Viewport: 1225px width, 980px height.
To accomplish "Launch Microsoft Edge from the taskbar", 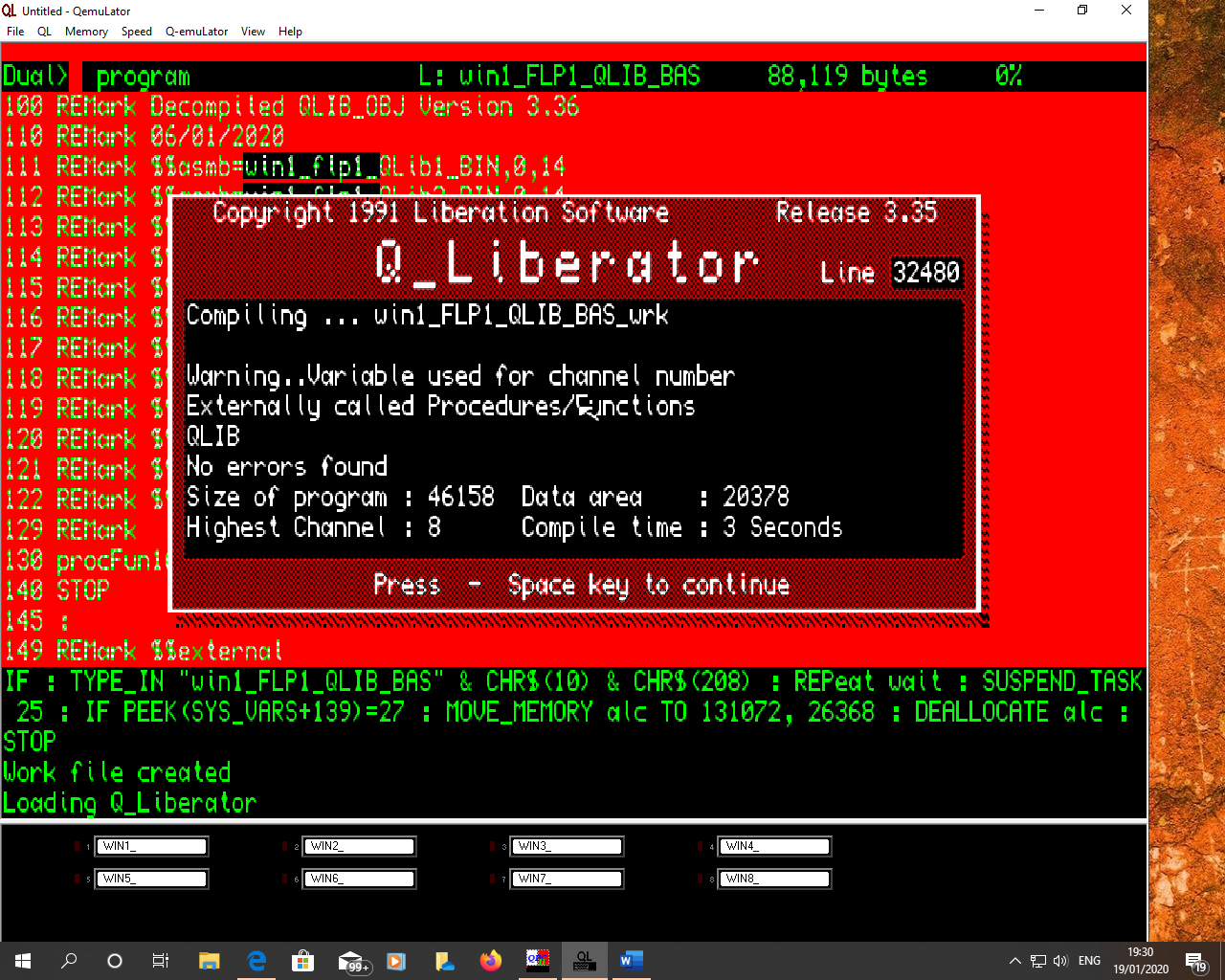I will 256,961.
